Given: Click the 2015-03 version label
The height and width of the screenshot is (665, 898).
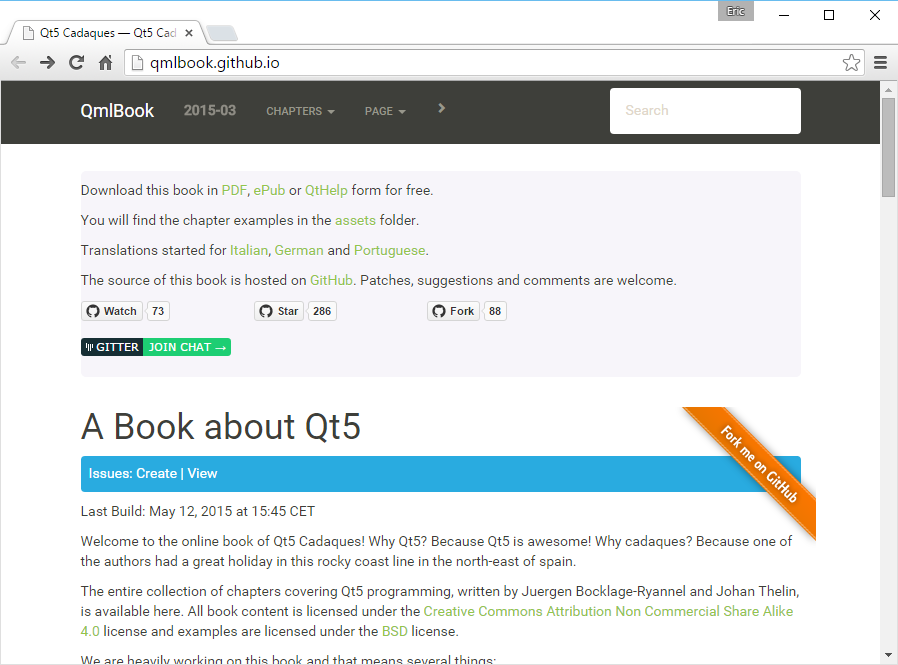Looking at the screenshot, I should (210, 111).
